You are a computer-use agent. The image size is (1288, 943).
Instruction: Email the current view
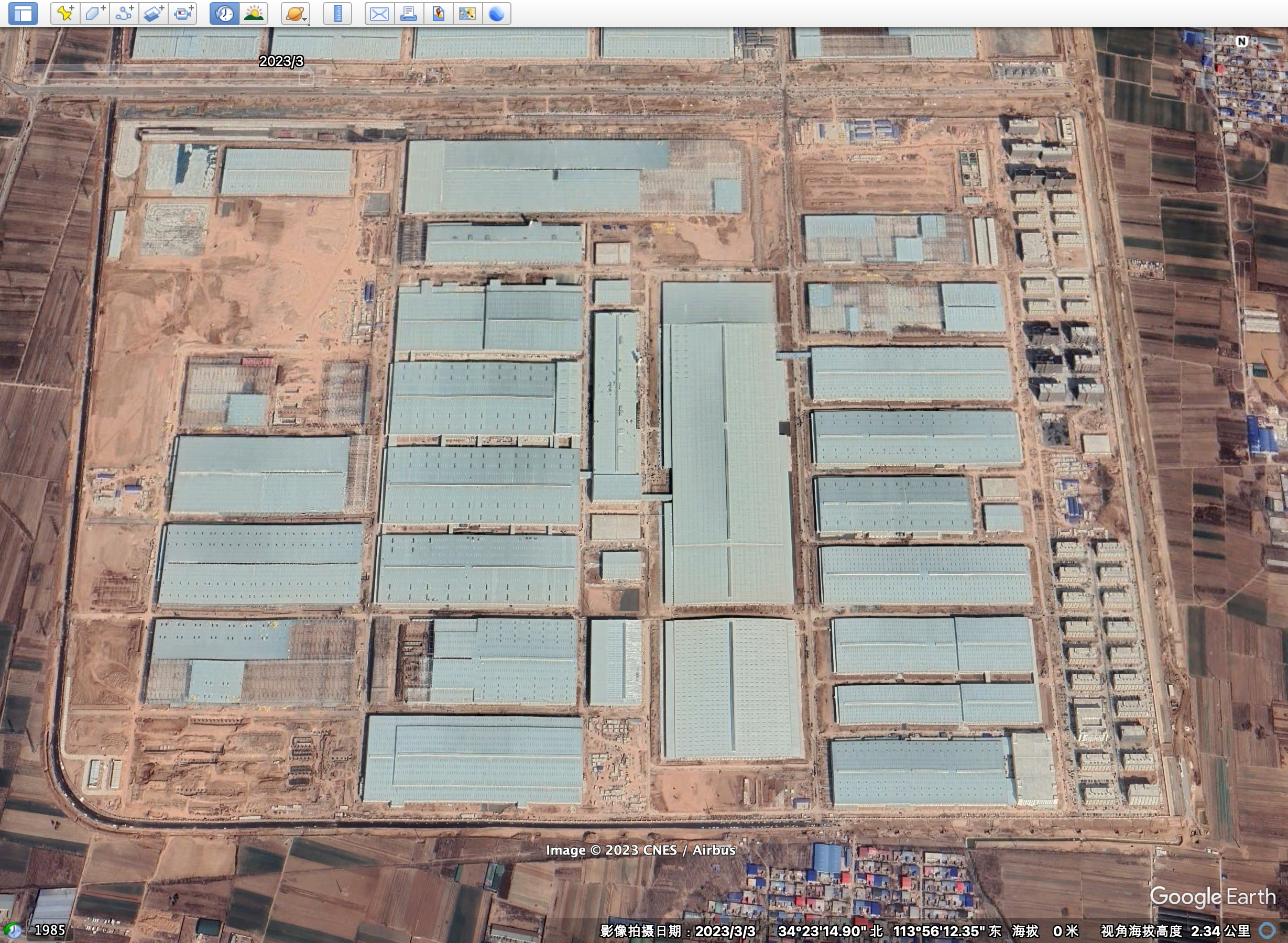click(379, 14)
